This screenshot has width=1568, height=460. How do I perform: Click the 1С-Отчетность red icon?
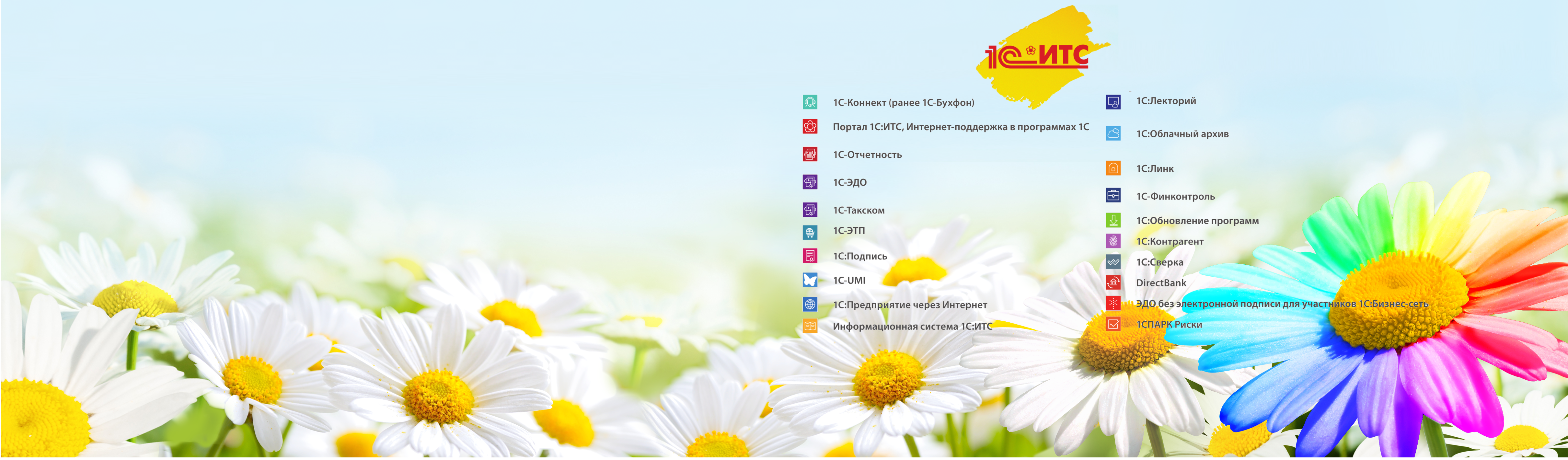(x=810, y=155)
